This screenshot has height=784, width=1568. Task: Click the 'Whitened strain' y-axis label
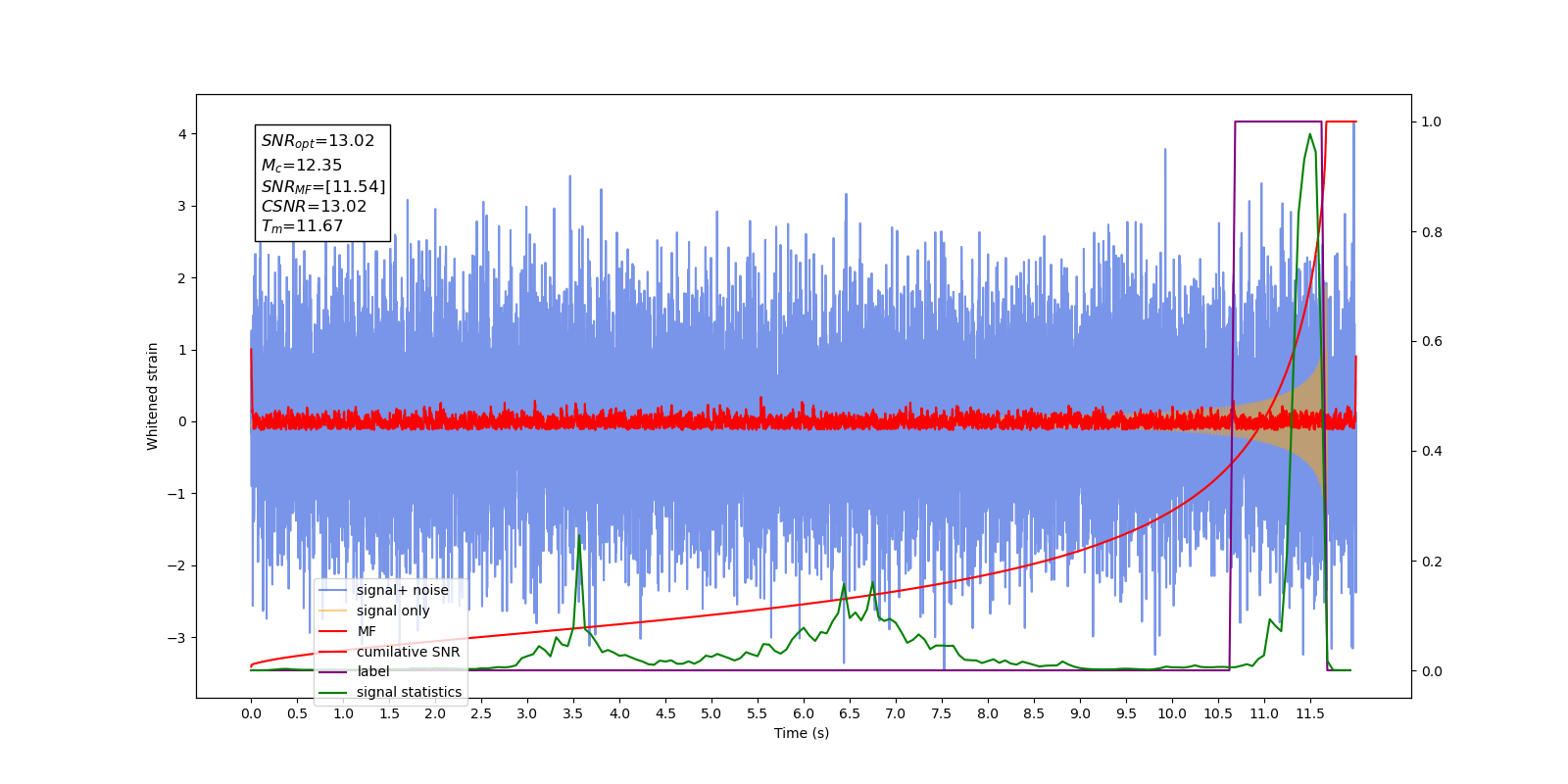pos(152,396)
